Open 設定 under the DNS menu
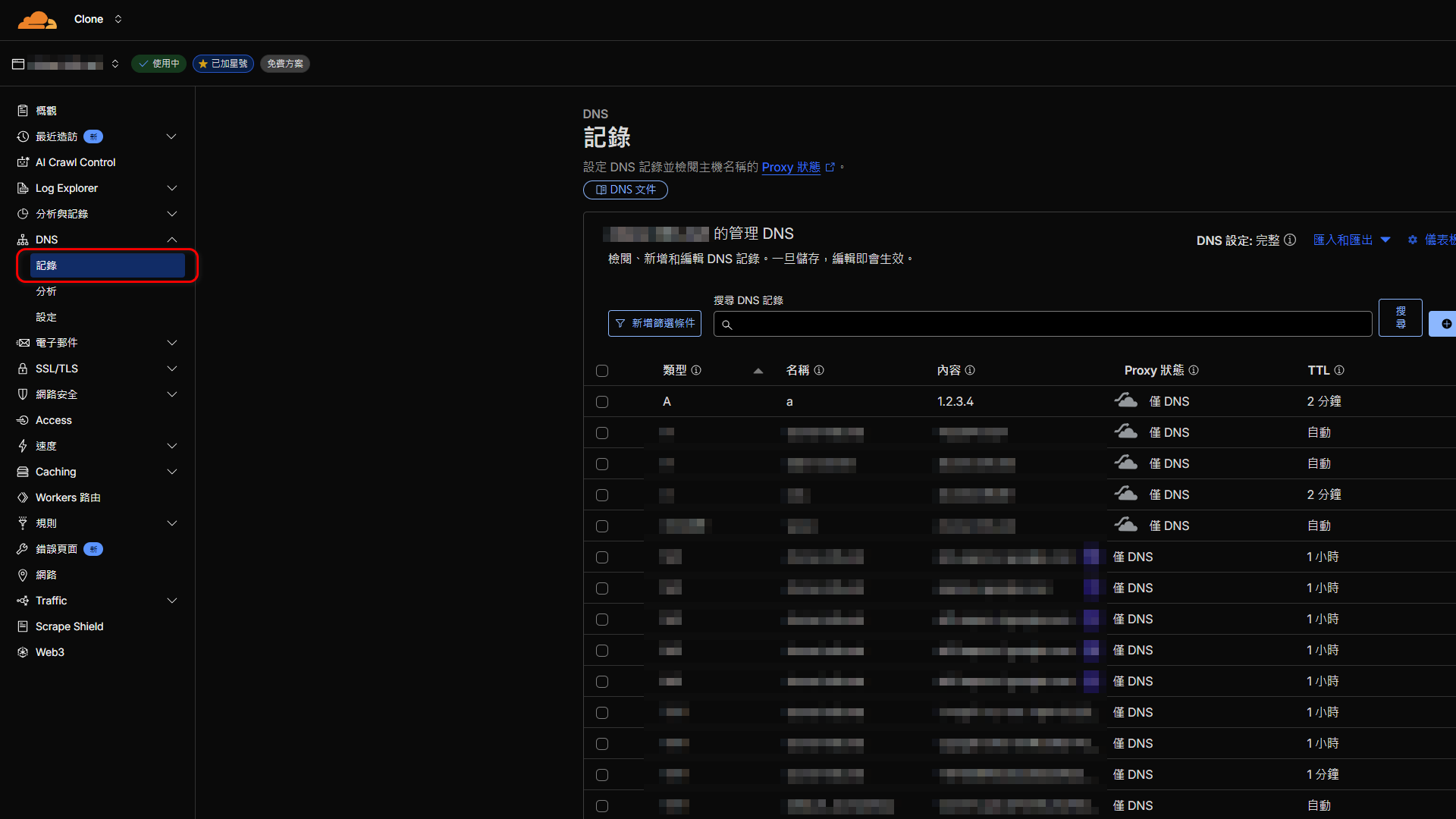The height and width of the screenshot is (819, 1456). (46, 317)
